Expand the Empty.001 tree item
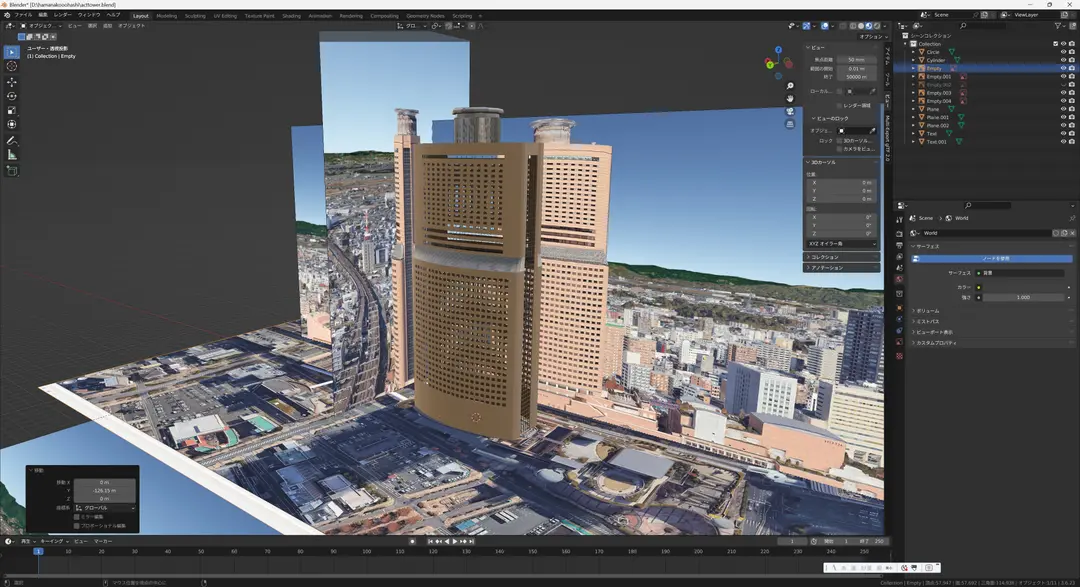The image size is (1080, 587). coord(914,76)
